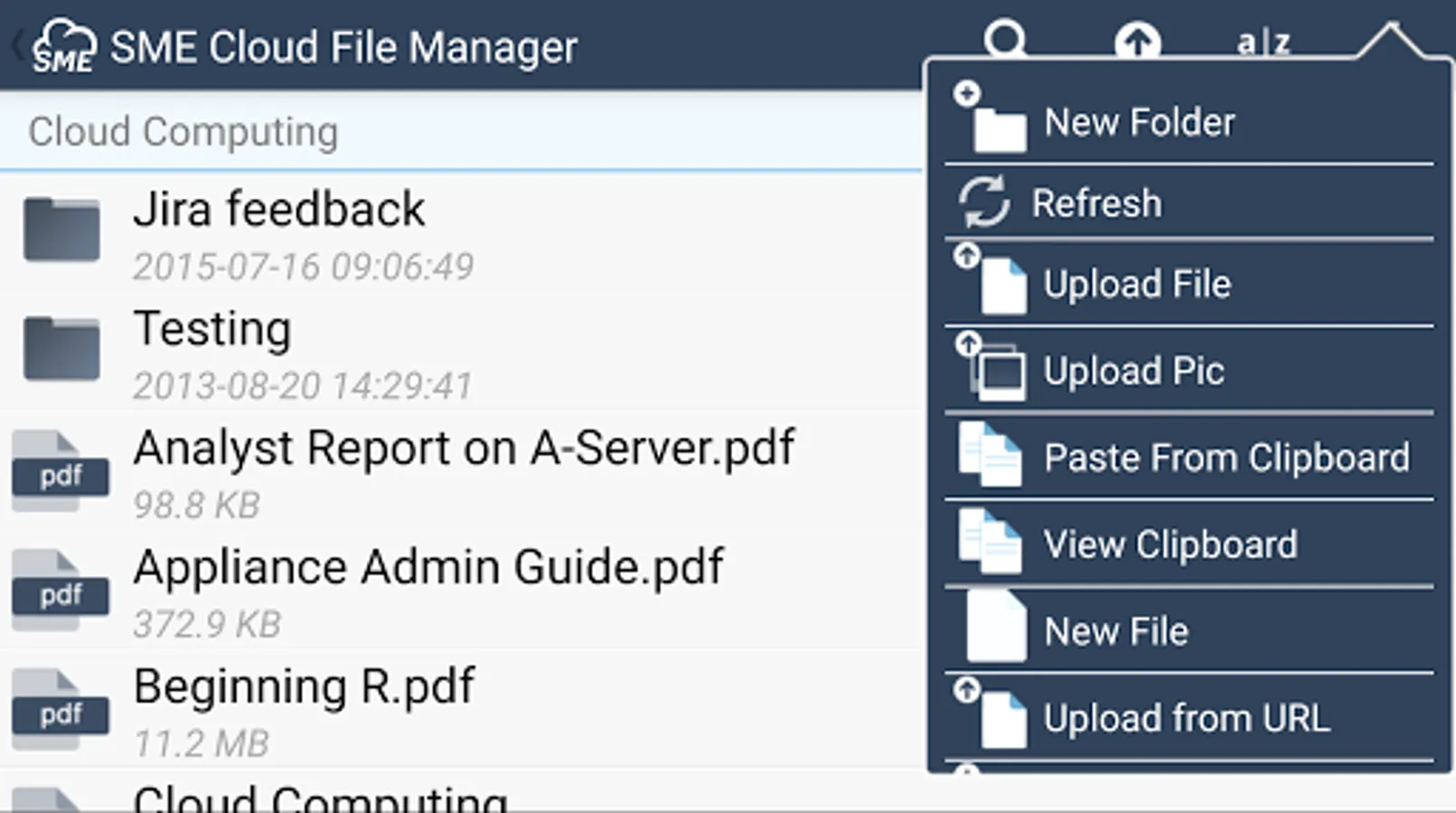Tap the Beginning R.pdf file icon
The width and height of the screenshot is (1456, 813).
coord(61,711)
